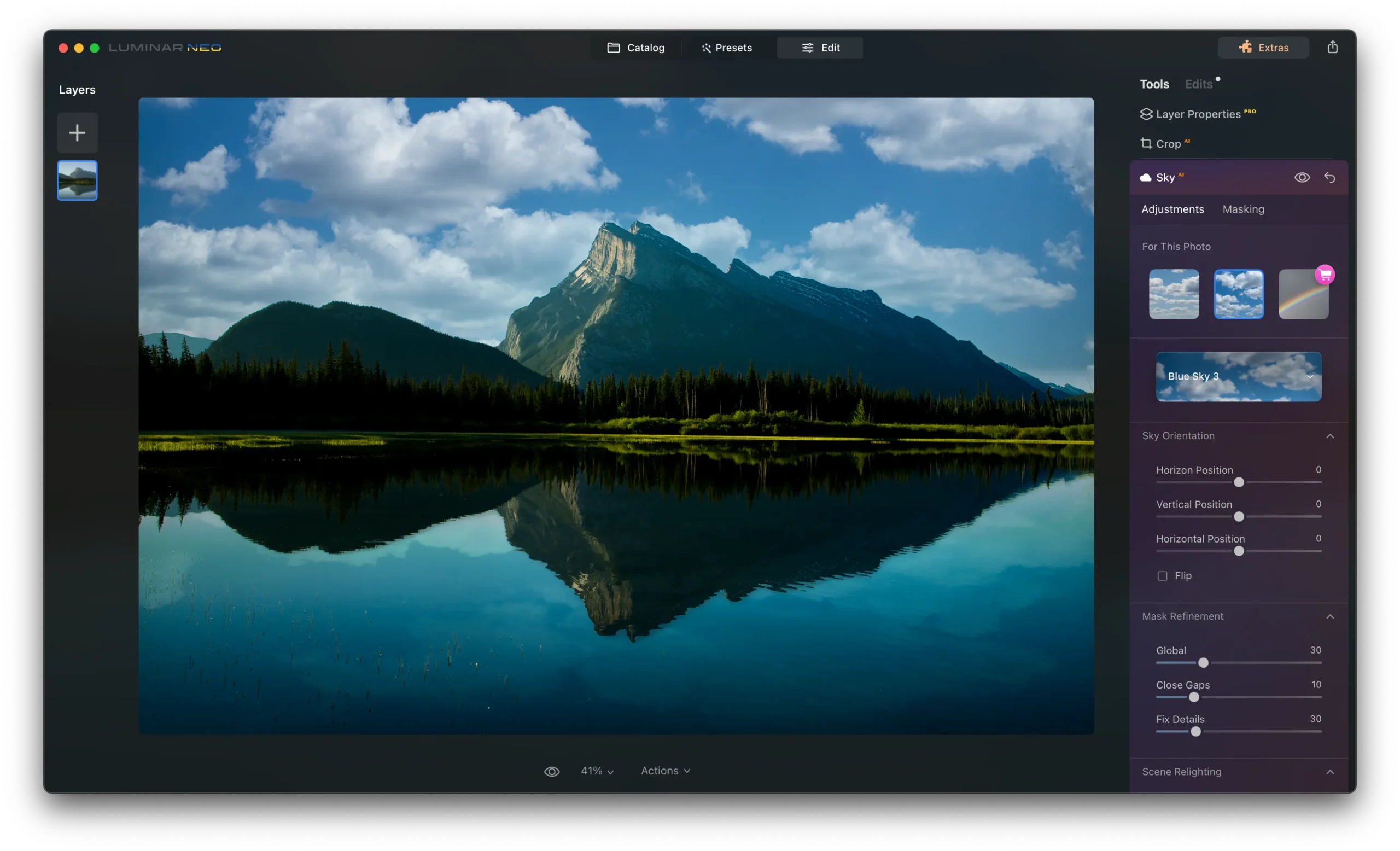Image resolution: width=1400 pixels, height=851 pixels.
Task: Collapse the Mask Refinement section
Action: 1329,616
